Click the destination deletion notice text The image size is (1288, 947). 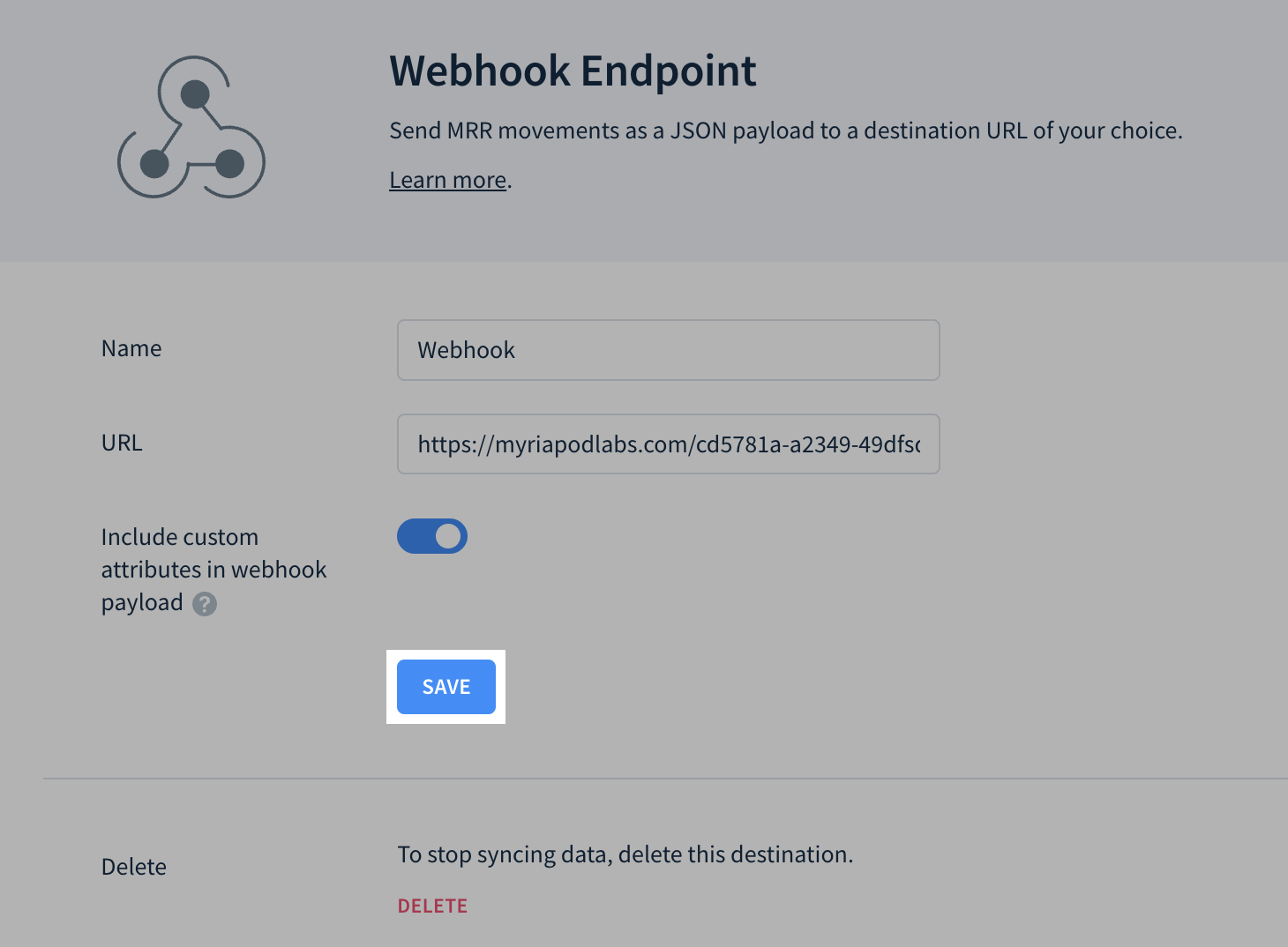coord(625,854)
